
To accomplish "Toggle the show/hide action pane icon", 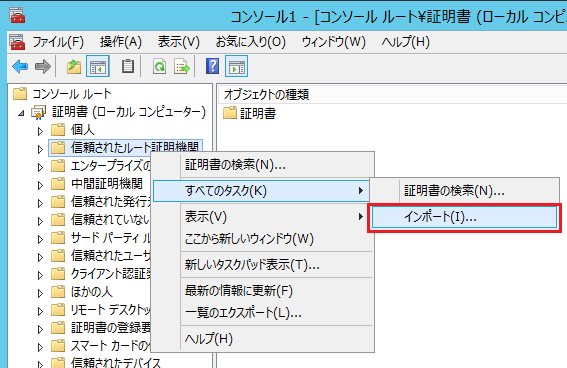I will click(x=236, y=67).
